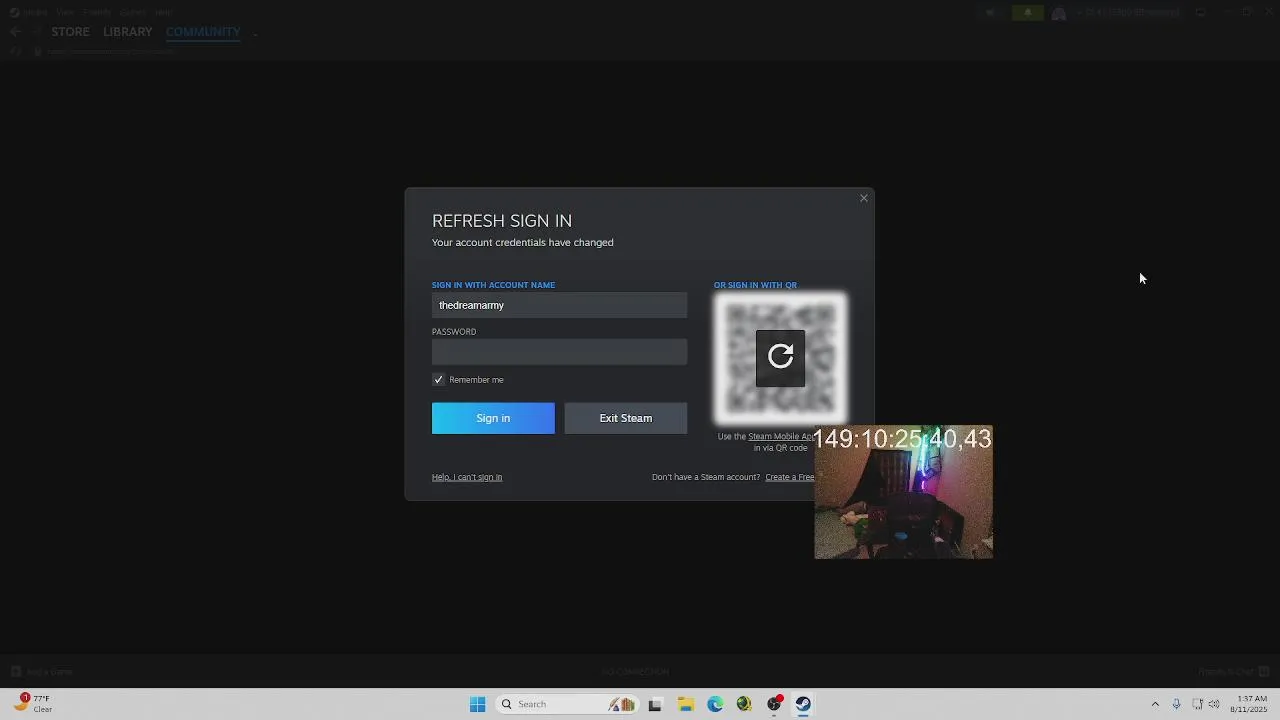Open File Explorer from the taskbar

point(685,704)
